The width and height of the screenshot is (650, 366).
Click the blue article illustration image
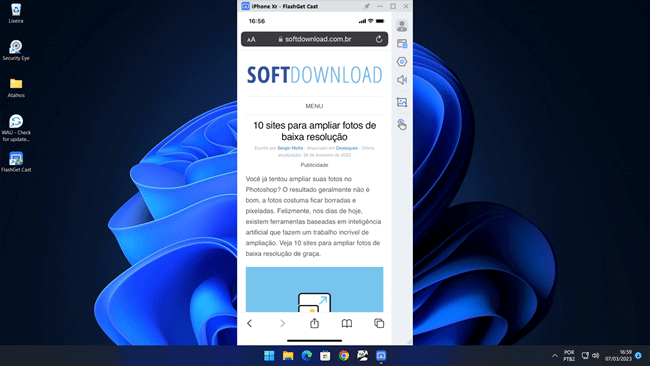pos(314,289)
